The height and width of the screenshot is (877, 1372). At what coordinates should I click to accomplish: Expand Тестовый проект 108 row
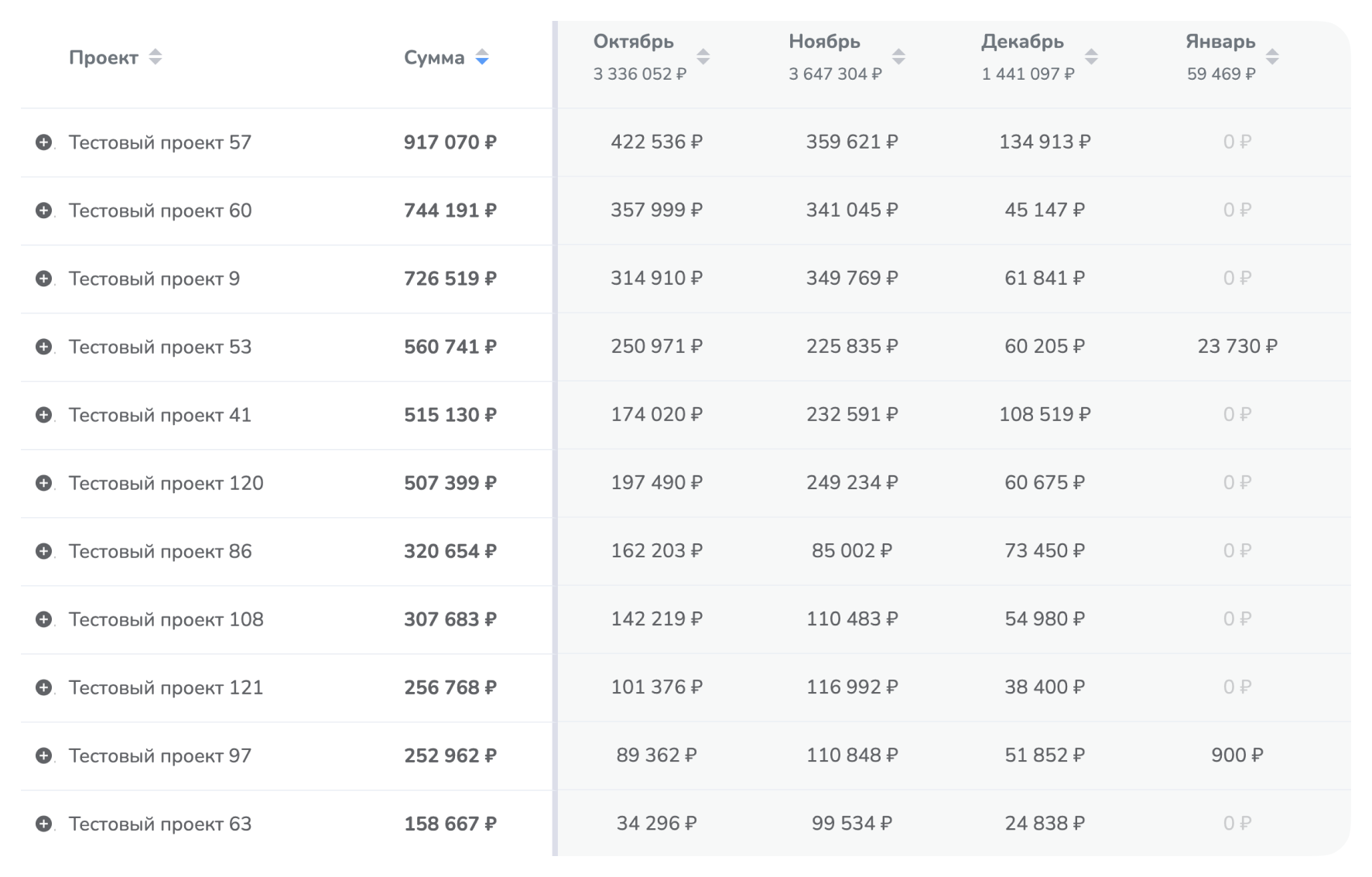(44, 619)
